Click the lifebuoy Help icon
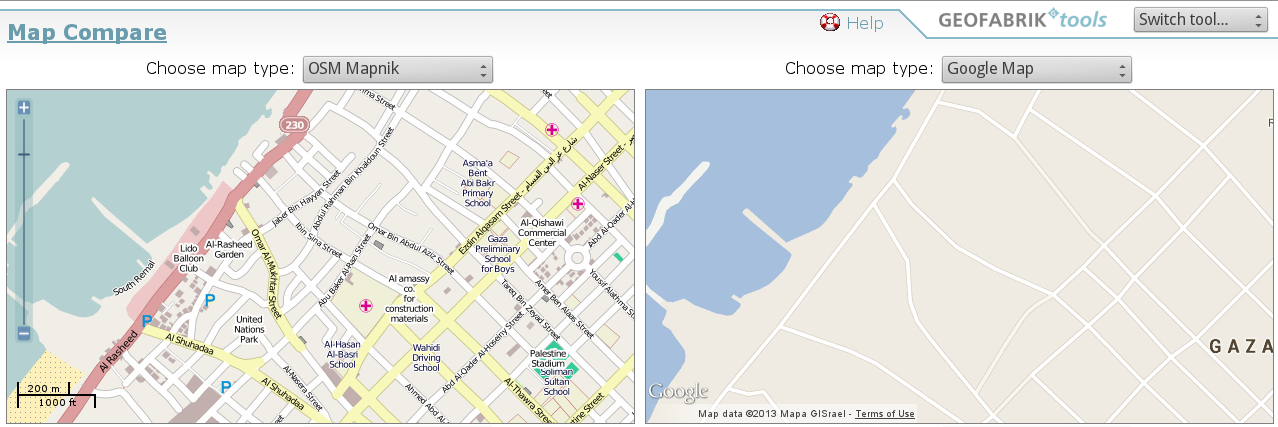The image size is (1278, 427). (x=829, y=22)
